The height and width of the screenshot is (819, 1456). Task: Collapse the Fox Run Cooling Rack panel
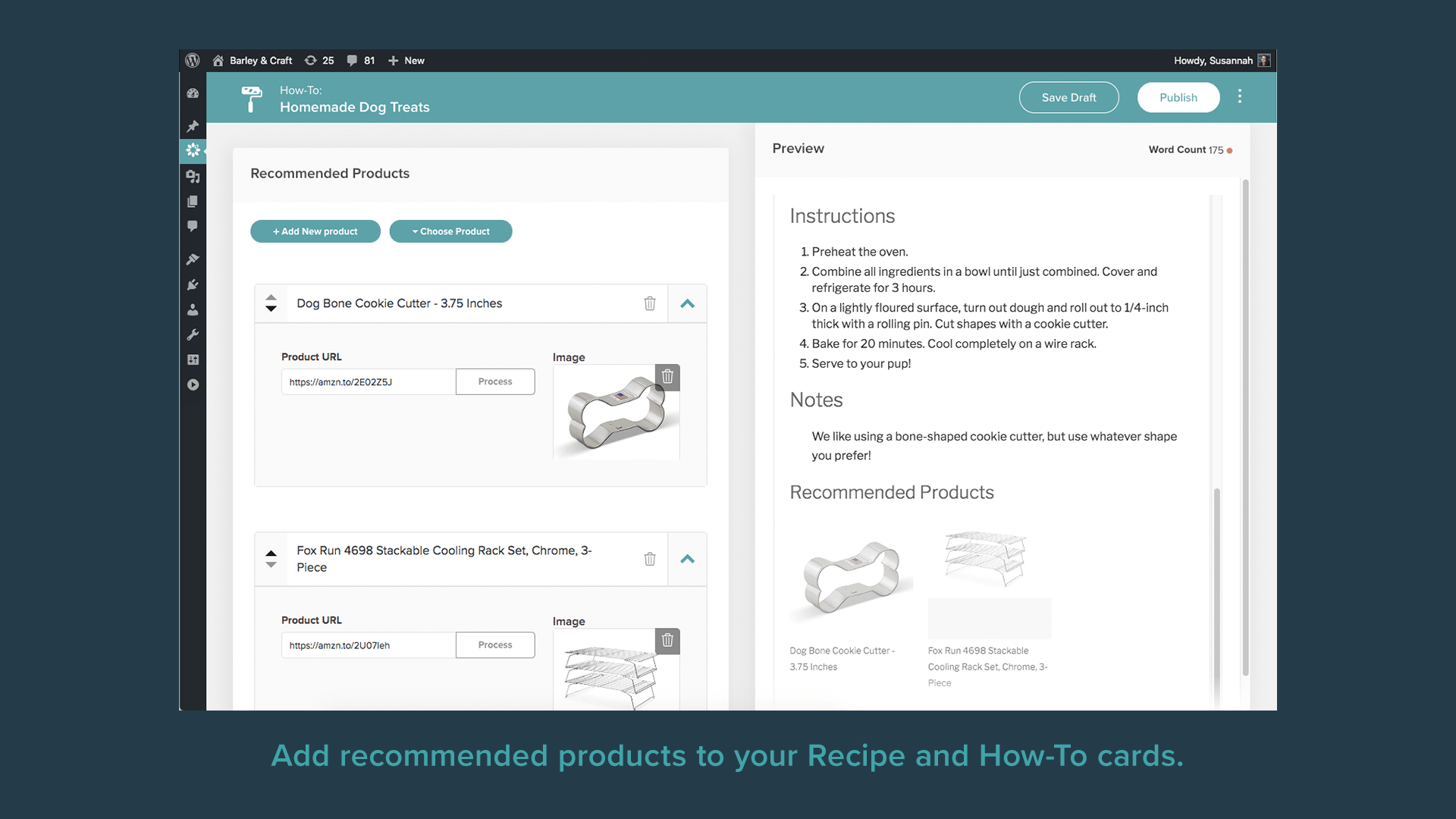687,559
